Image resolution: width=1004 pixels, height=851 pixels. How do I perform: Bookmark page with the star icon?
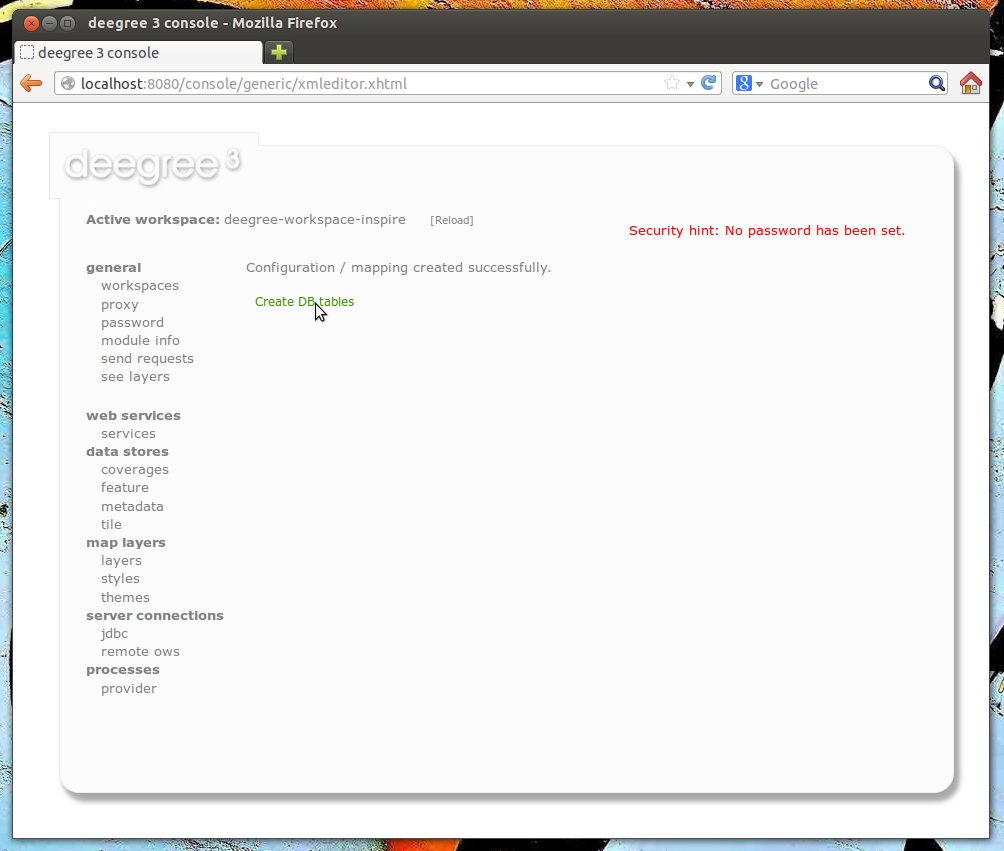(672, 84)
